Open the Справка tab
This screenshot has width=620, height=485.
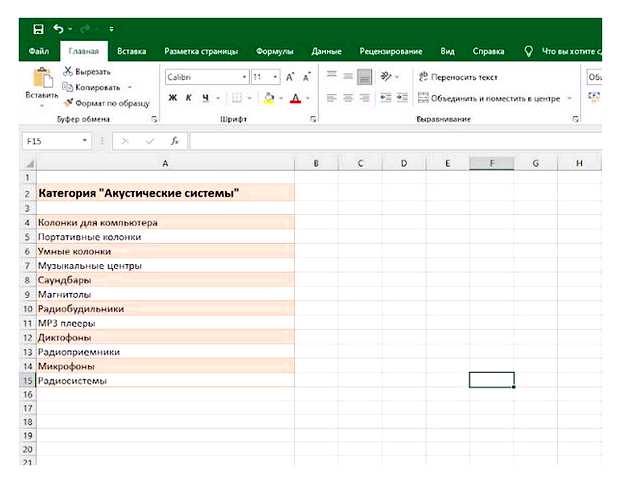[488, 51]
